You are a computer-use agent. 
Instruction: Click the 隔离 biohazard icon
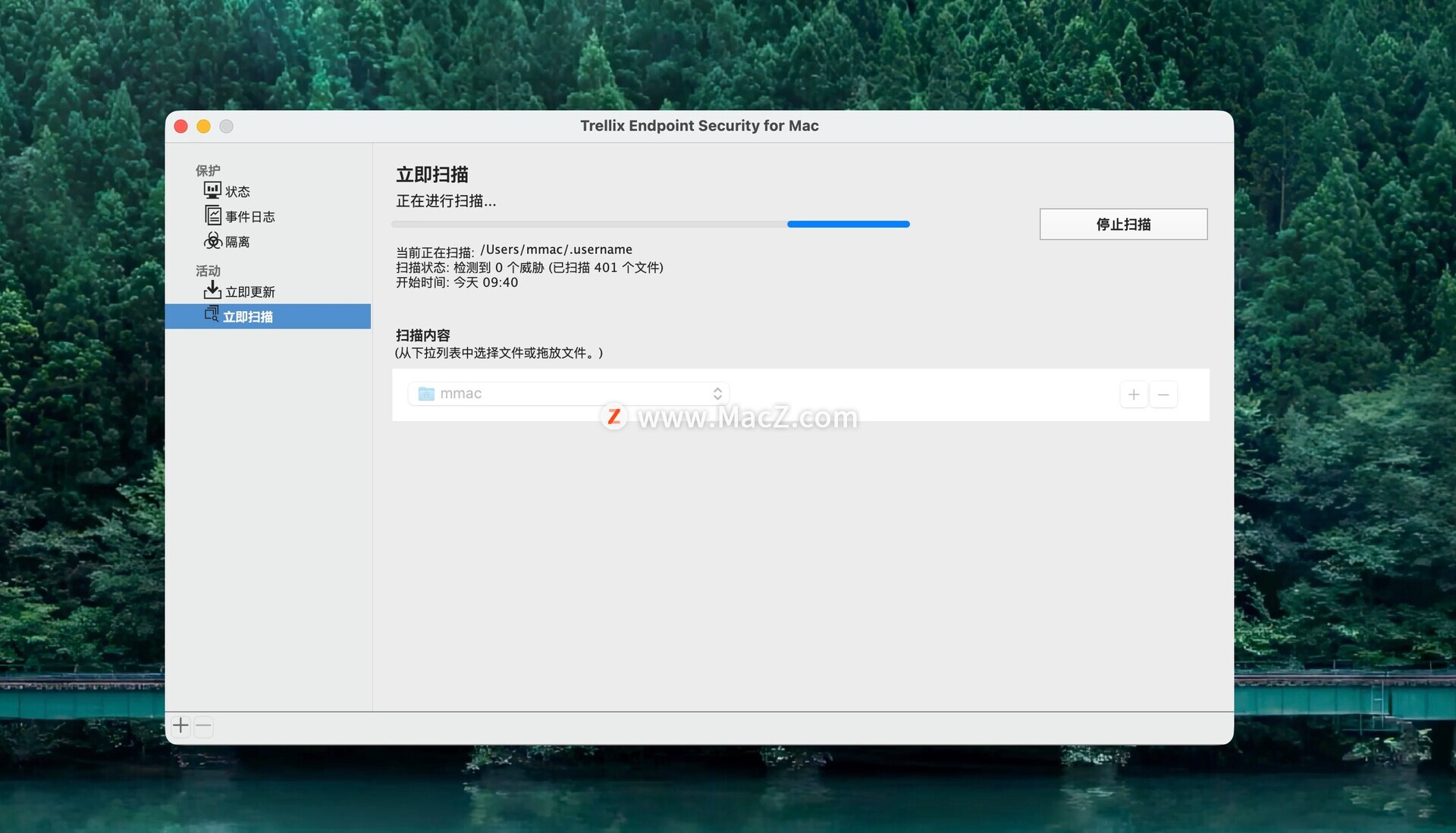pos(213,240)
